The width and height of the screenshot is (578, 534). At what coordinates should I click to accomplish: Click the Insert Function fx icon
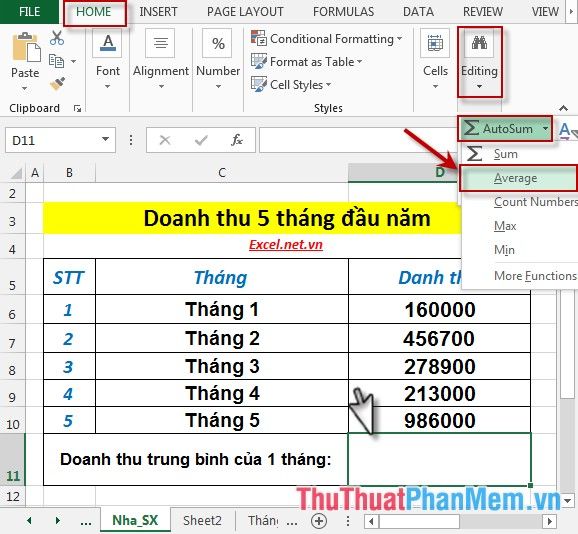pyautogui.click(x=237, y=140)
